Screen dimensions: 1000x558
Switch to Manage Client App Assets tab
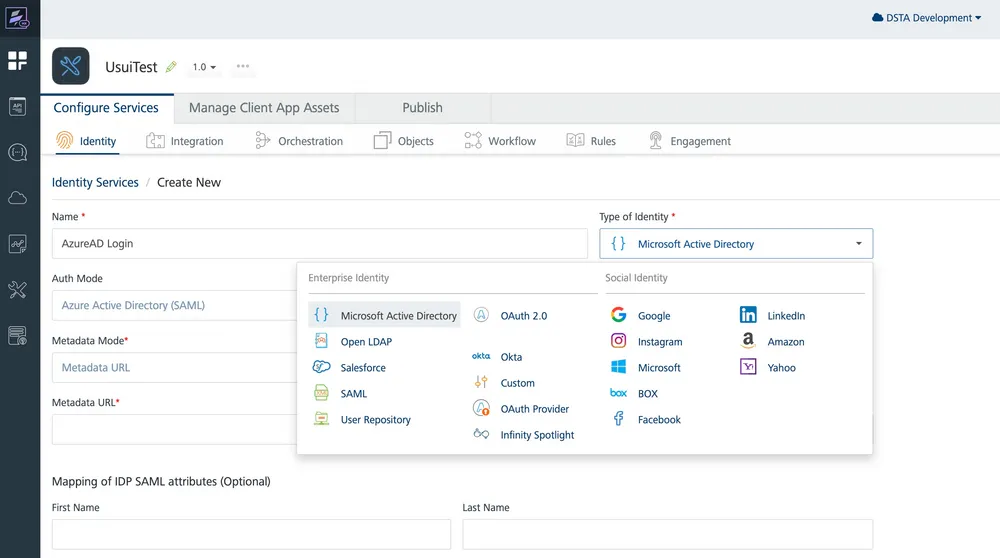pos(264,108)
